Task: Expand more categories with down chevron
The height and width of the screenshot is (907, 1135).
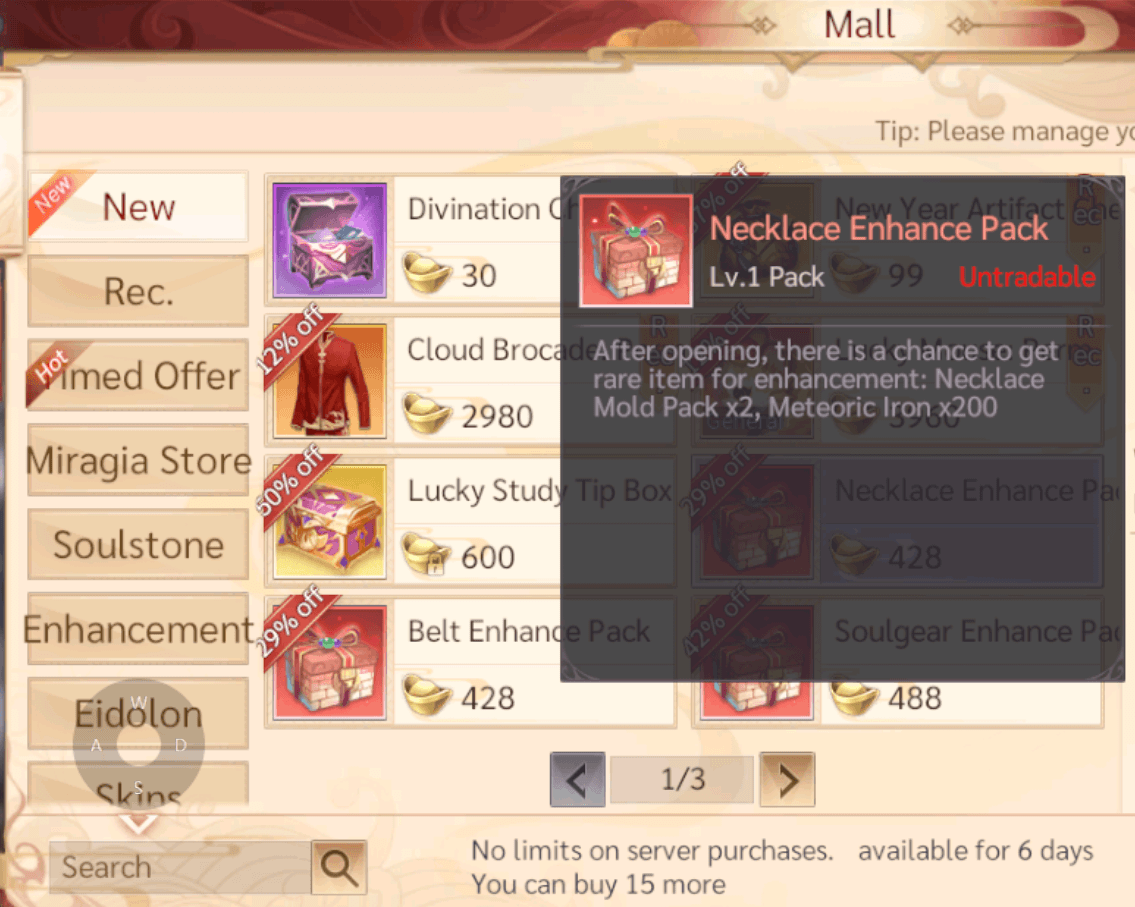Action: tap(138, 823)
